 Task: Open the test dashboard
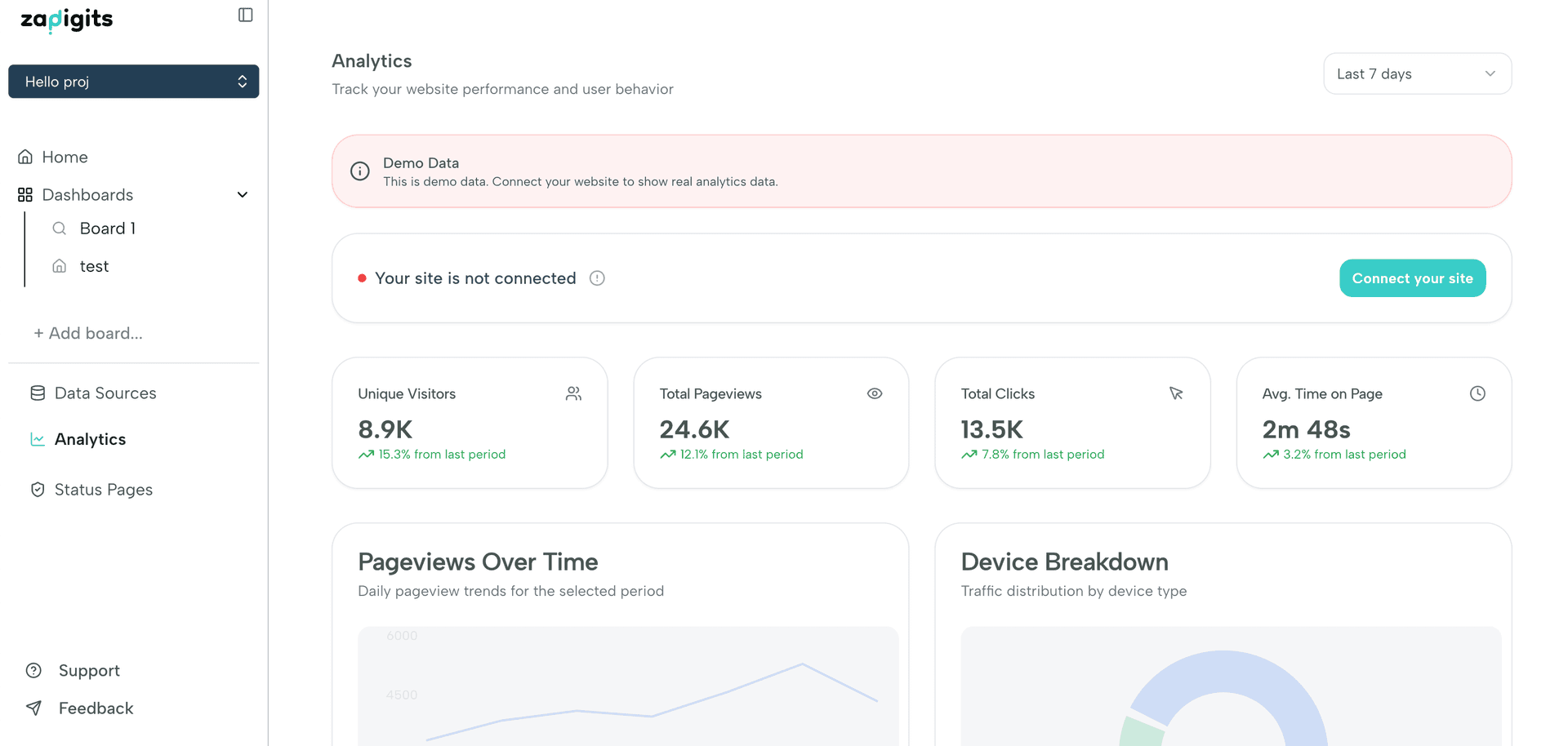point(94,266)
